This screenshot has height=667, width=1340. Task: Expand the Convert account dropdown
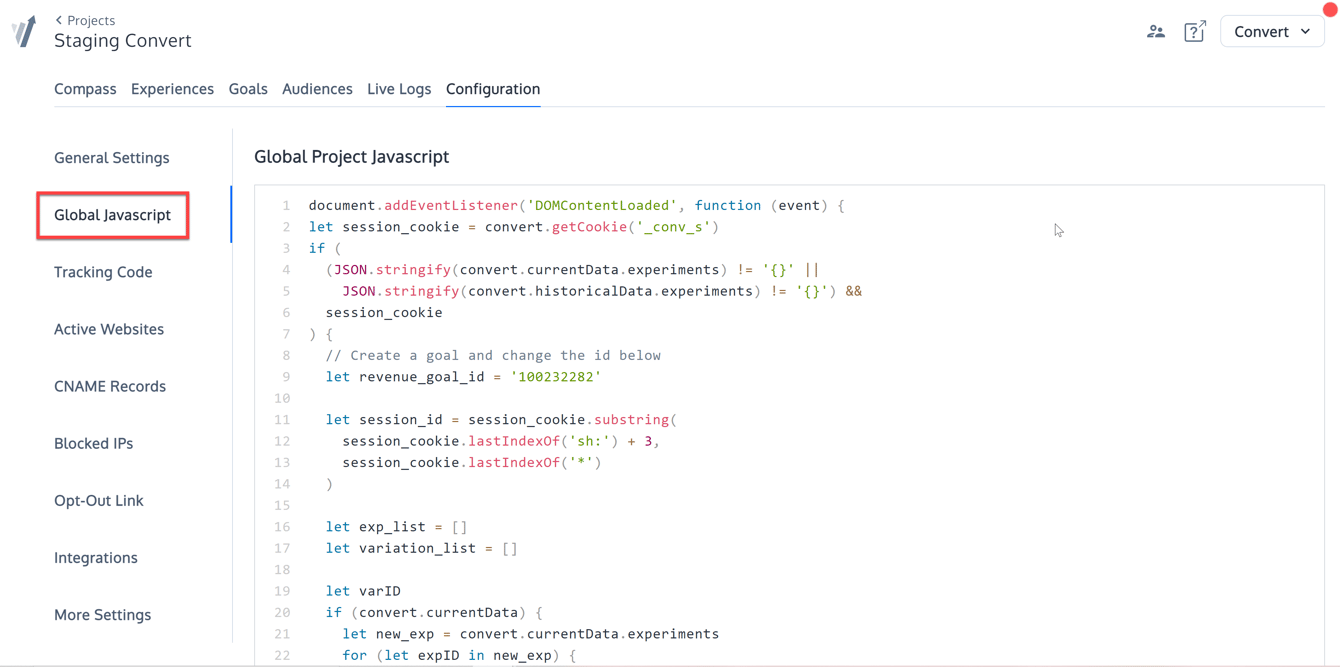pos(1272,32)
